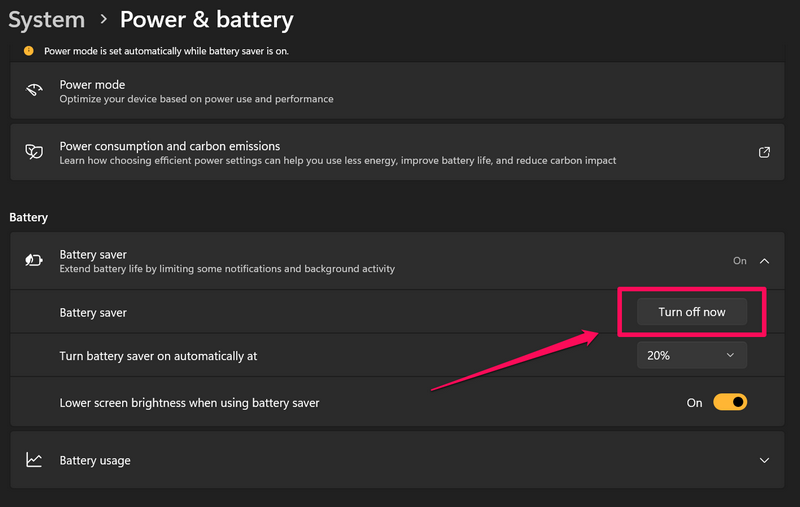Toggle lower screen brightness switch off
This screenshot has width=800, height=507.
[730, 402]
